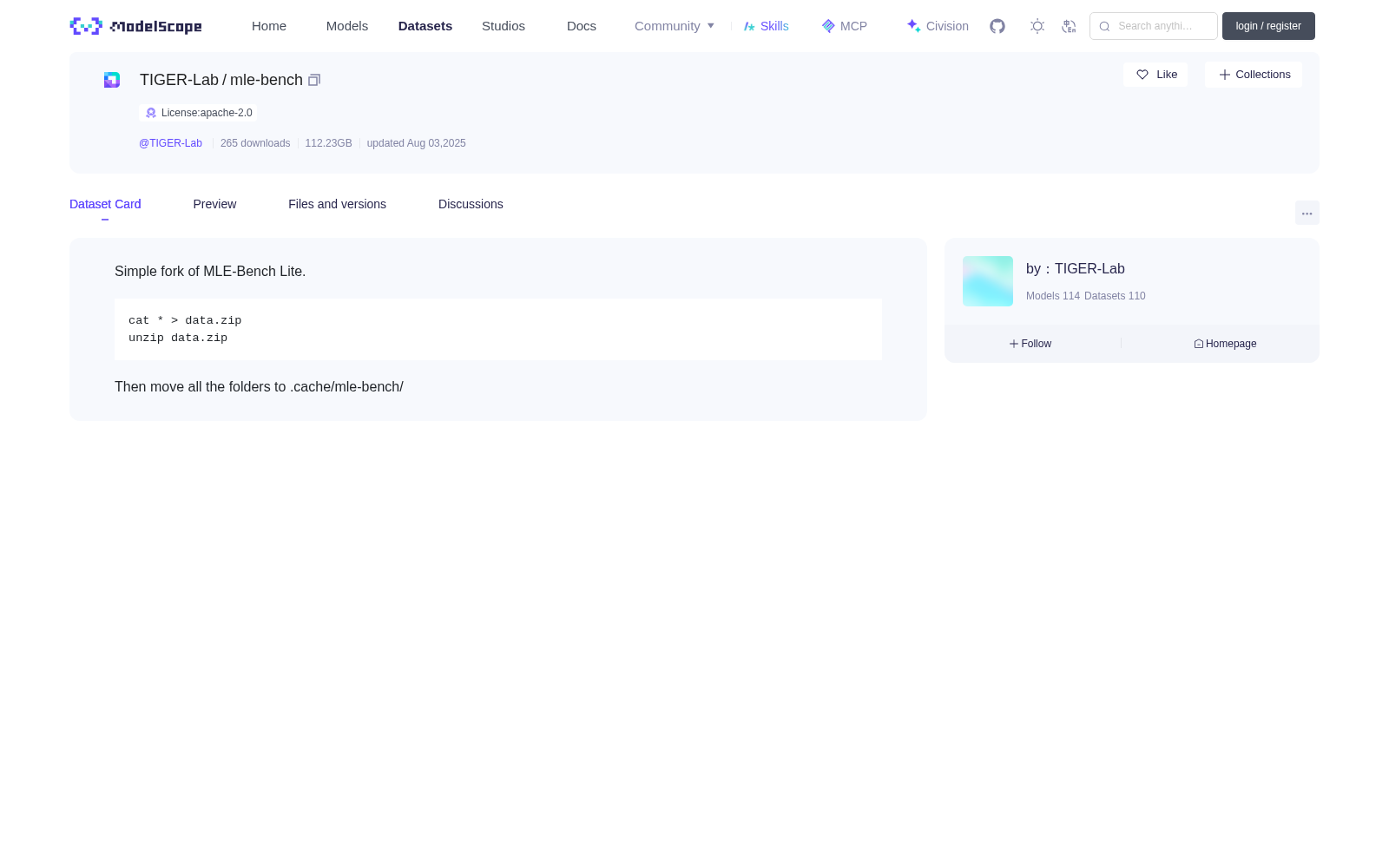Click the 'Datasets 110' count
Image resolution: width=1389 pixels, height=868 pixels.
[1115, 296]
